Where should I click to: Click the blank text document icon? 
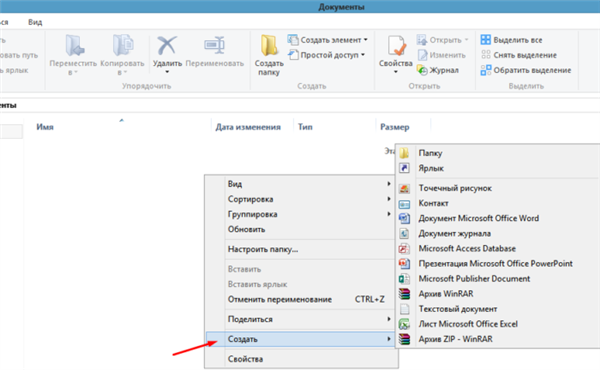(404, 309)
